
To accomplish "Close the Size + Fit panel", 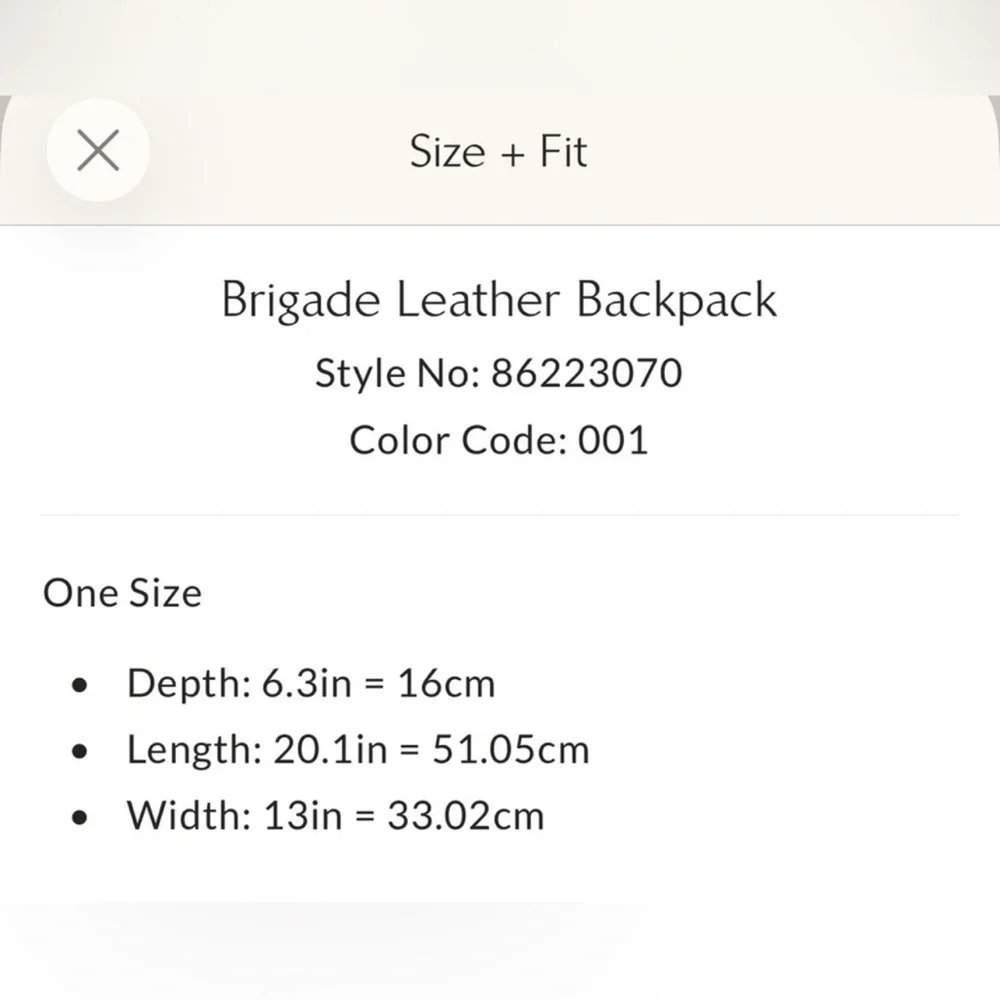I will click(x=98, y=151).
